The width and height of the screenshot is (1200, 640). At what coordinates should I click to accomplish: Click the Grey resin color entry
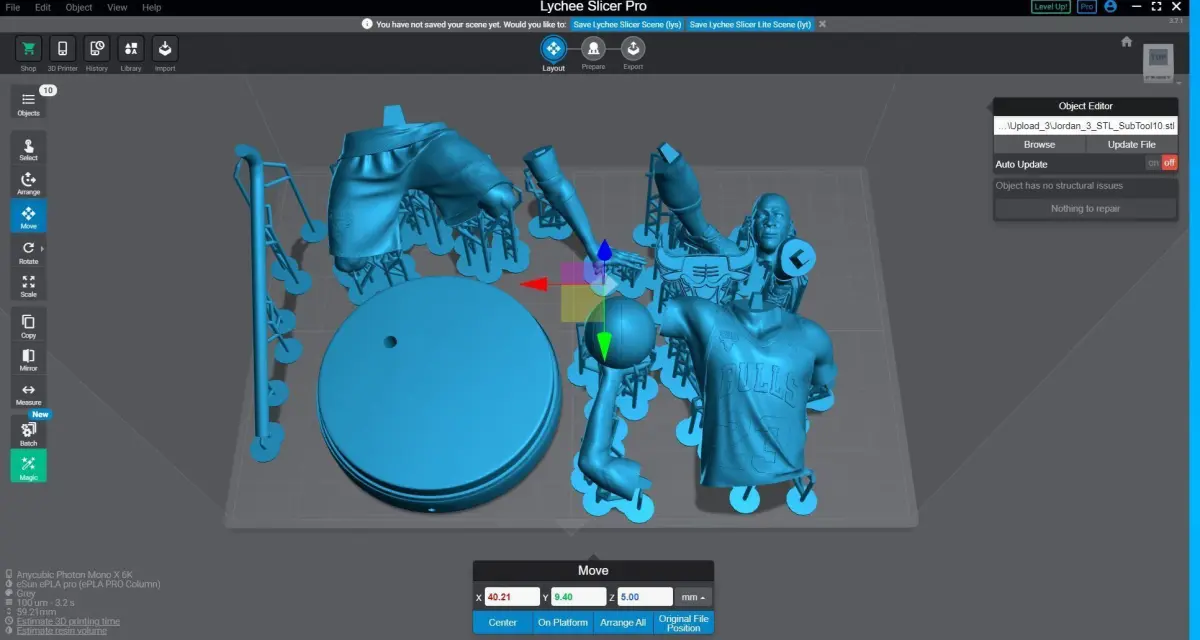coord(26,593)
